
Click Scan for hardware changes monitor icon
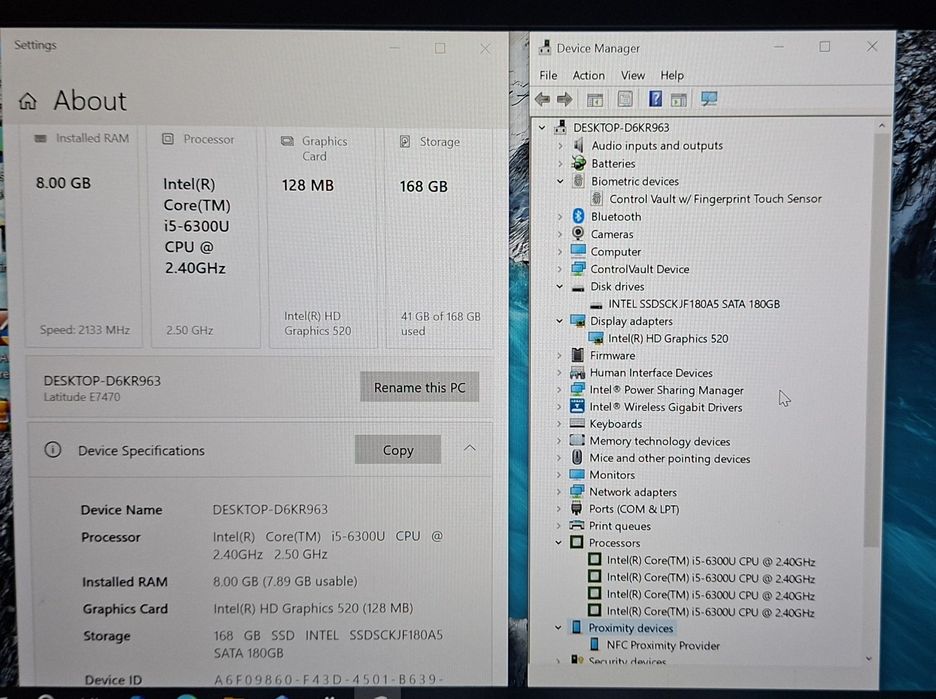(709, 99)
